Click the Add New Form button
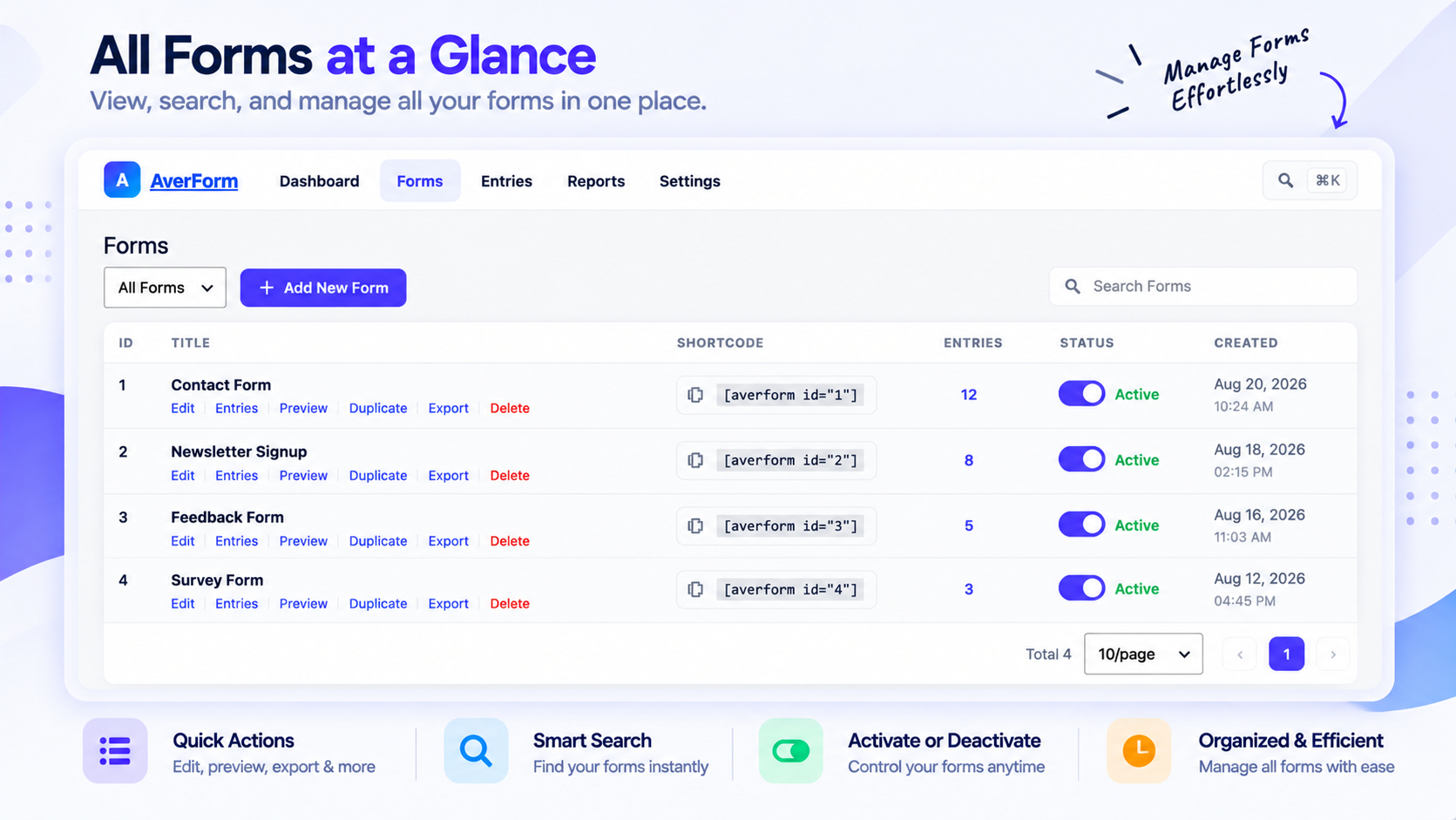The height and width of the screenshot is (820, 1456). (323, 288)
